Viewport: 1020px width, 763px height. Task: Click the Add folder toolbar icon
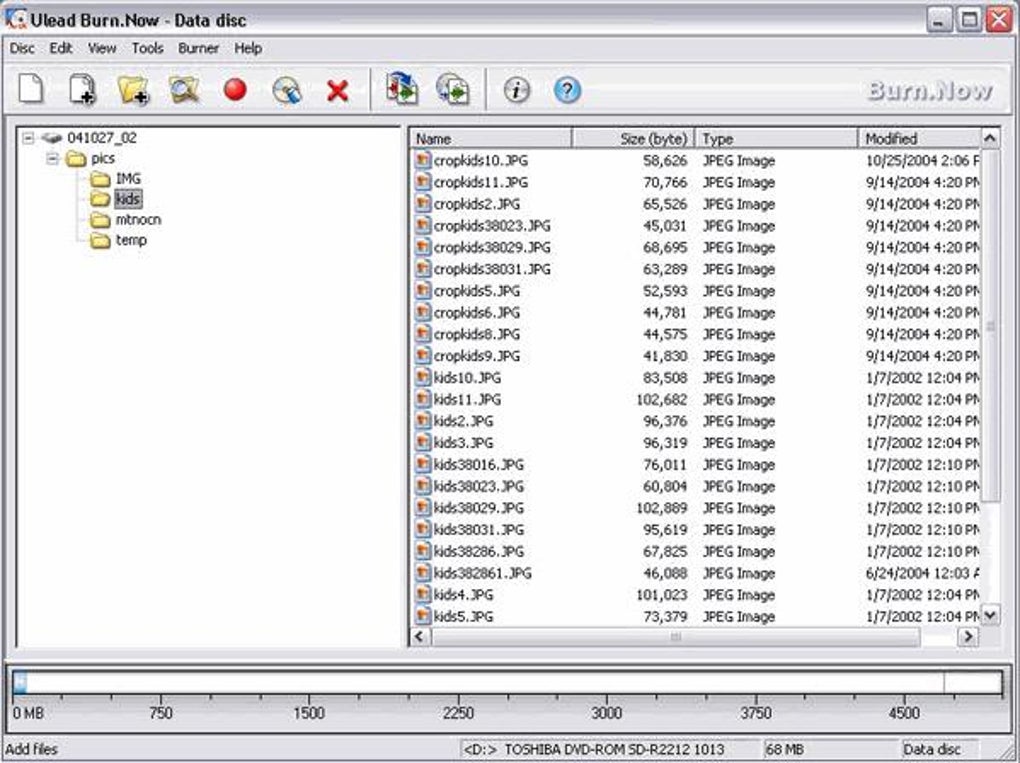click(x=133, y=90)
